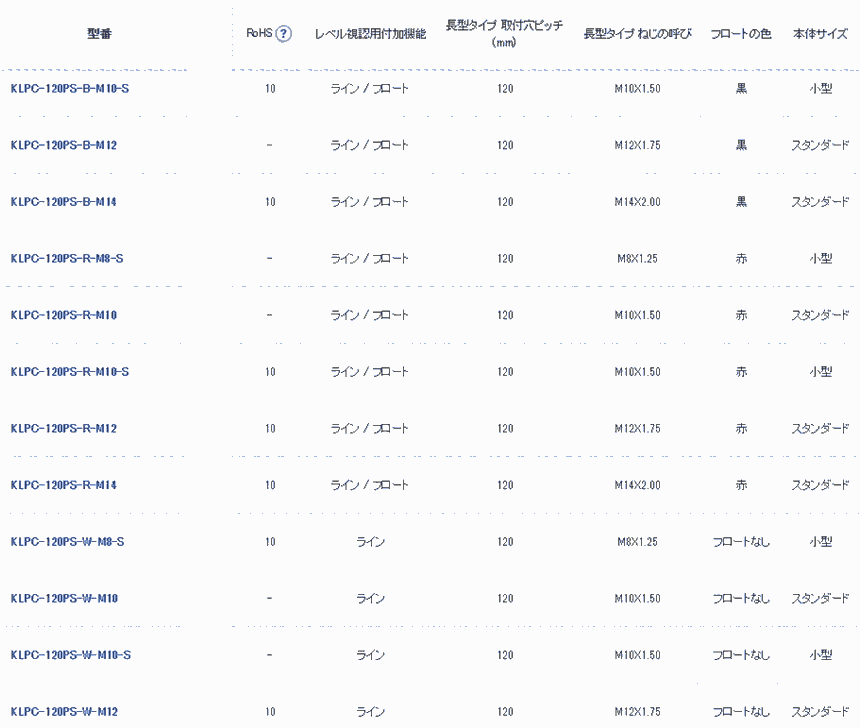The height and width of the screenshot is (728, 860).
Task: Click the レベル視認用付加機能 column header
Action: [370, 34]
